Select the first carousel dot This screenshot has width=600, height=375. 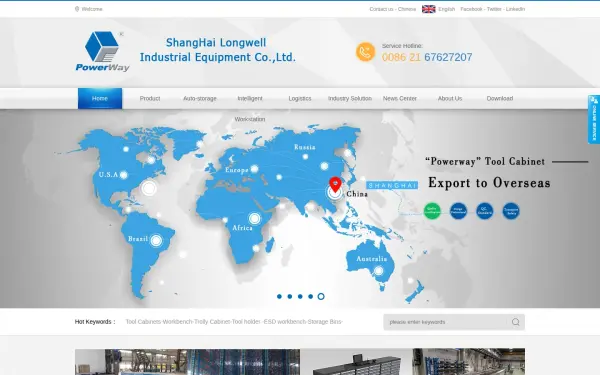pos(279,297)
